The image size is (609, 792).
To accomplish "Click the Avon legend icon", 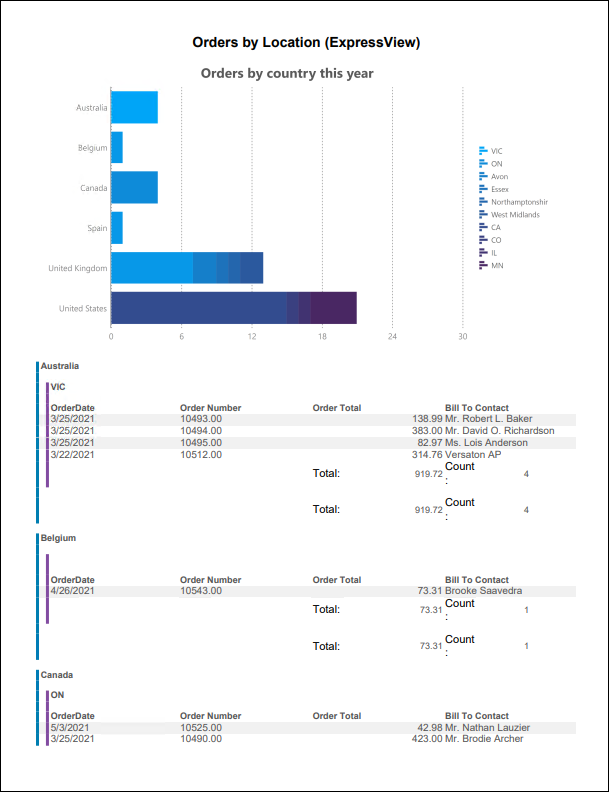I will (x=483, y=176).
